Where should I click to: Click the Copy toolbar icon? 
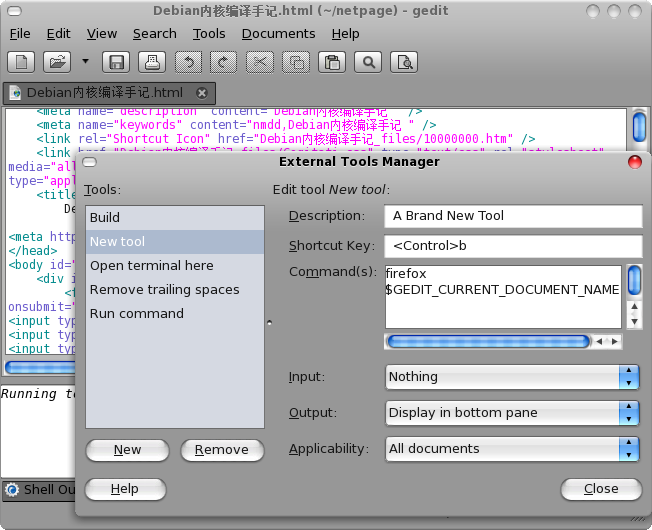point(296,62)
